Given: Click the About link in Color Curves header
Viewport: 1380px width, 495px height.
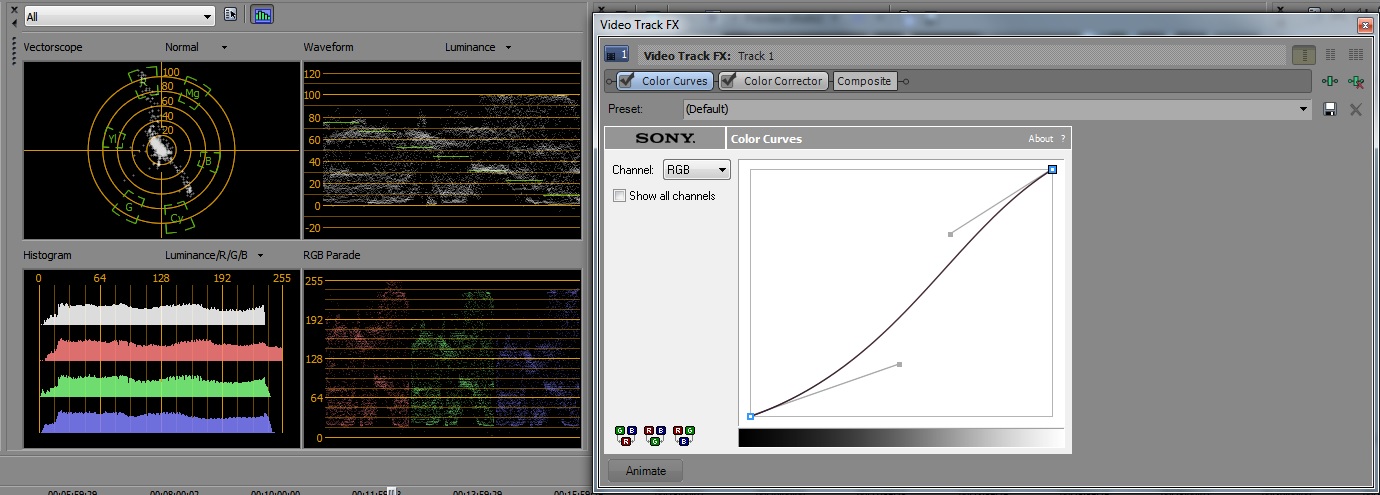Looking at the screenshot, I should [1040, 139].
